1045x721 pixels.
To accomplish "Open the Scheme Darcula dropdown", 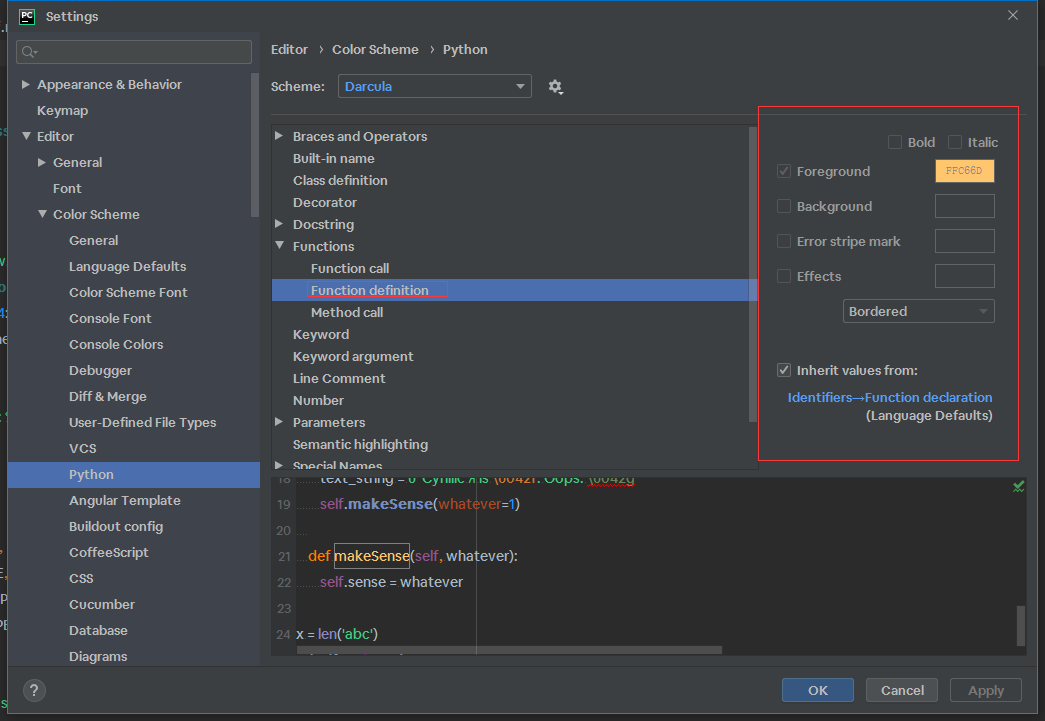I will click(435, 86).
